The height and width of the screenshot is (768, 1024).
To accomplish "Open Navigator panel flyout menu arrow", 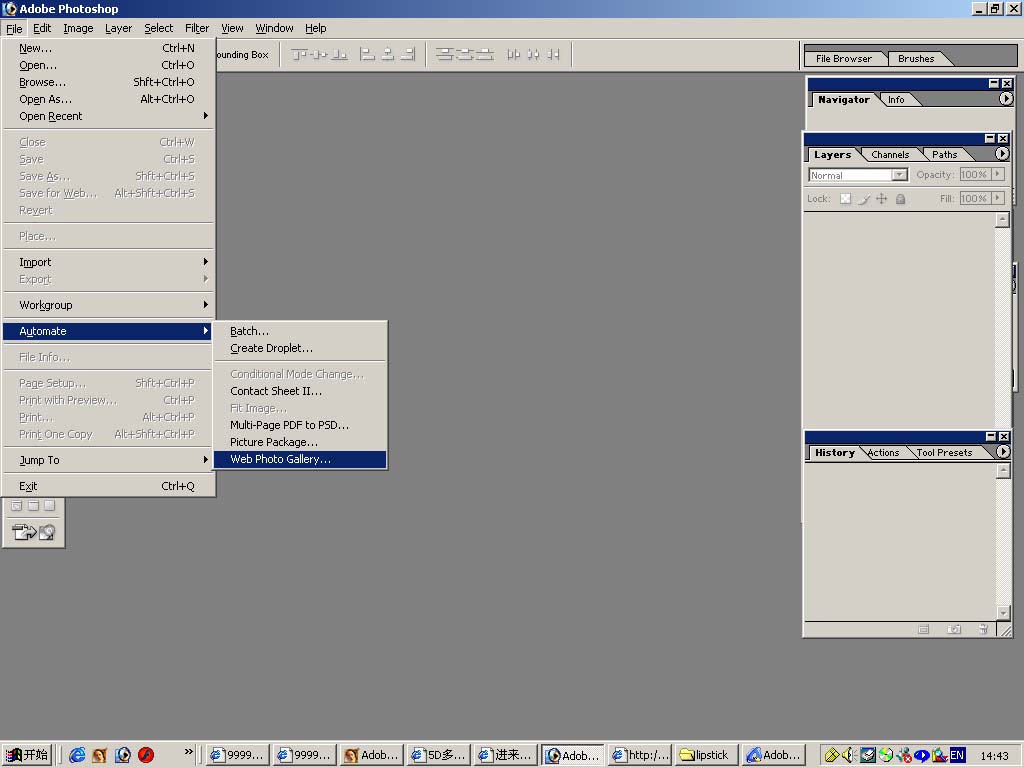I will click(x=1006, y=99).
